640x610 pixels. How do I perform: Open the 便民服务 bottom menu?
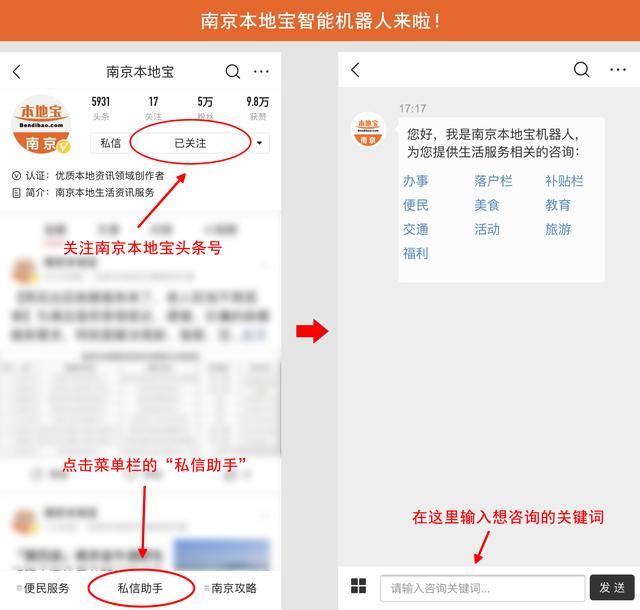pos(43,588)
